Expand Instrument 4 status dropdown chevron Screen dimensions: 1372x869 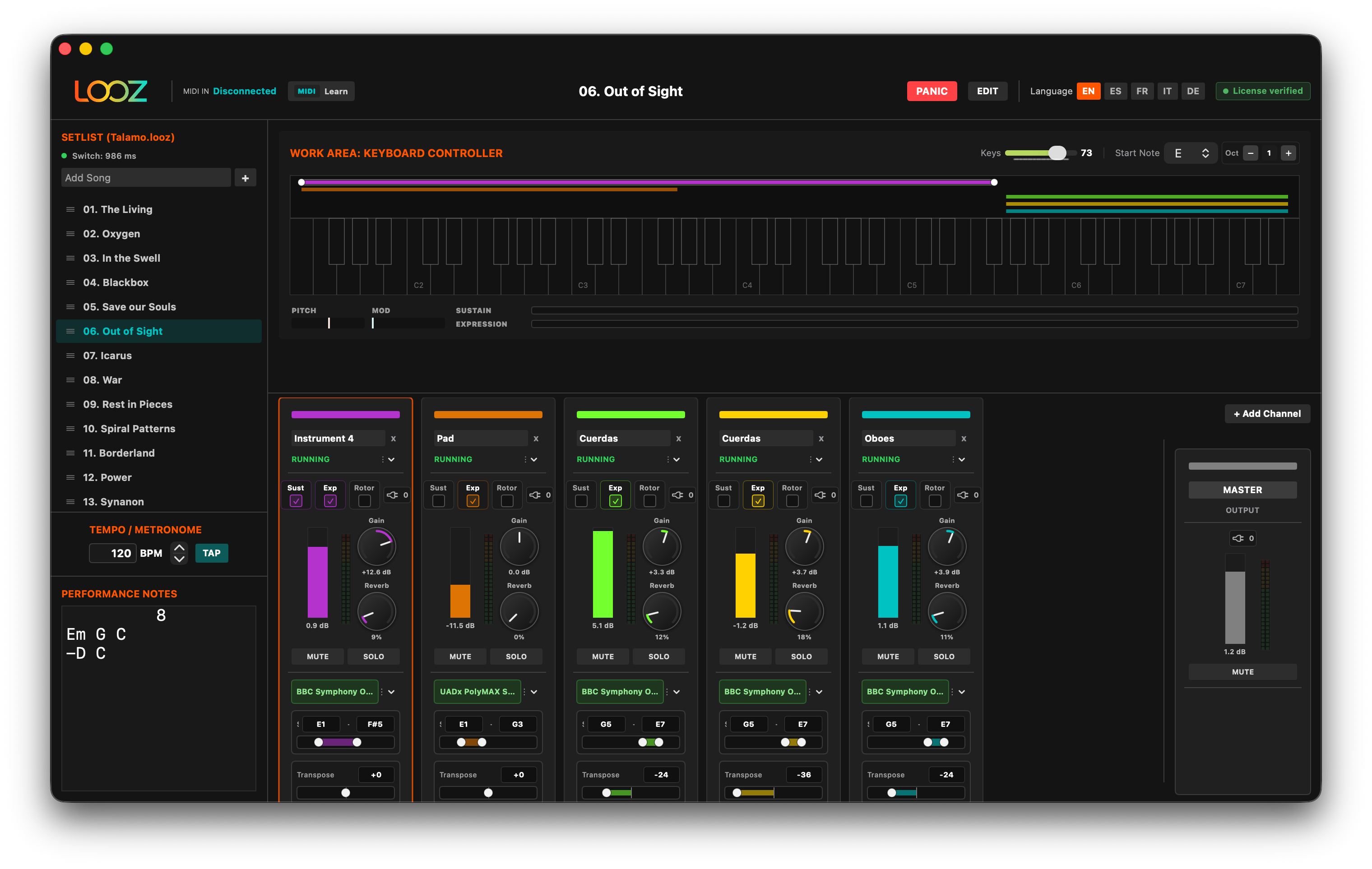coord(391,460)
